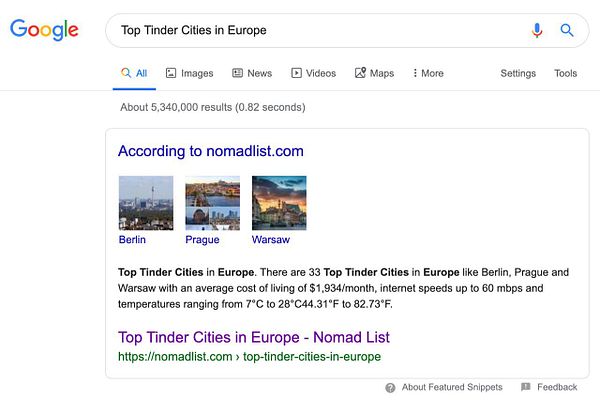Start voice search with the microphone icon
Viewport: 600px width, 402px height.
(537, 30)
